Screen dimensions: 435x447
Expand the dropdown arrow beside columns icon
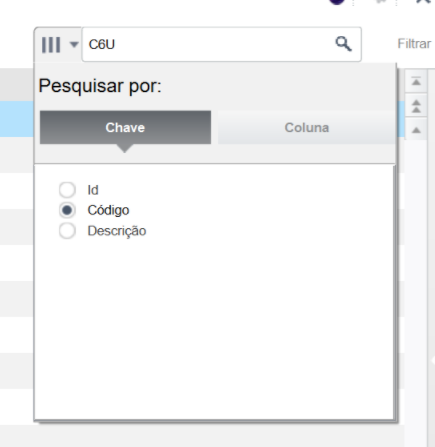74,44
